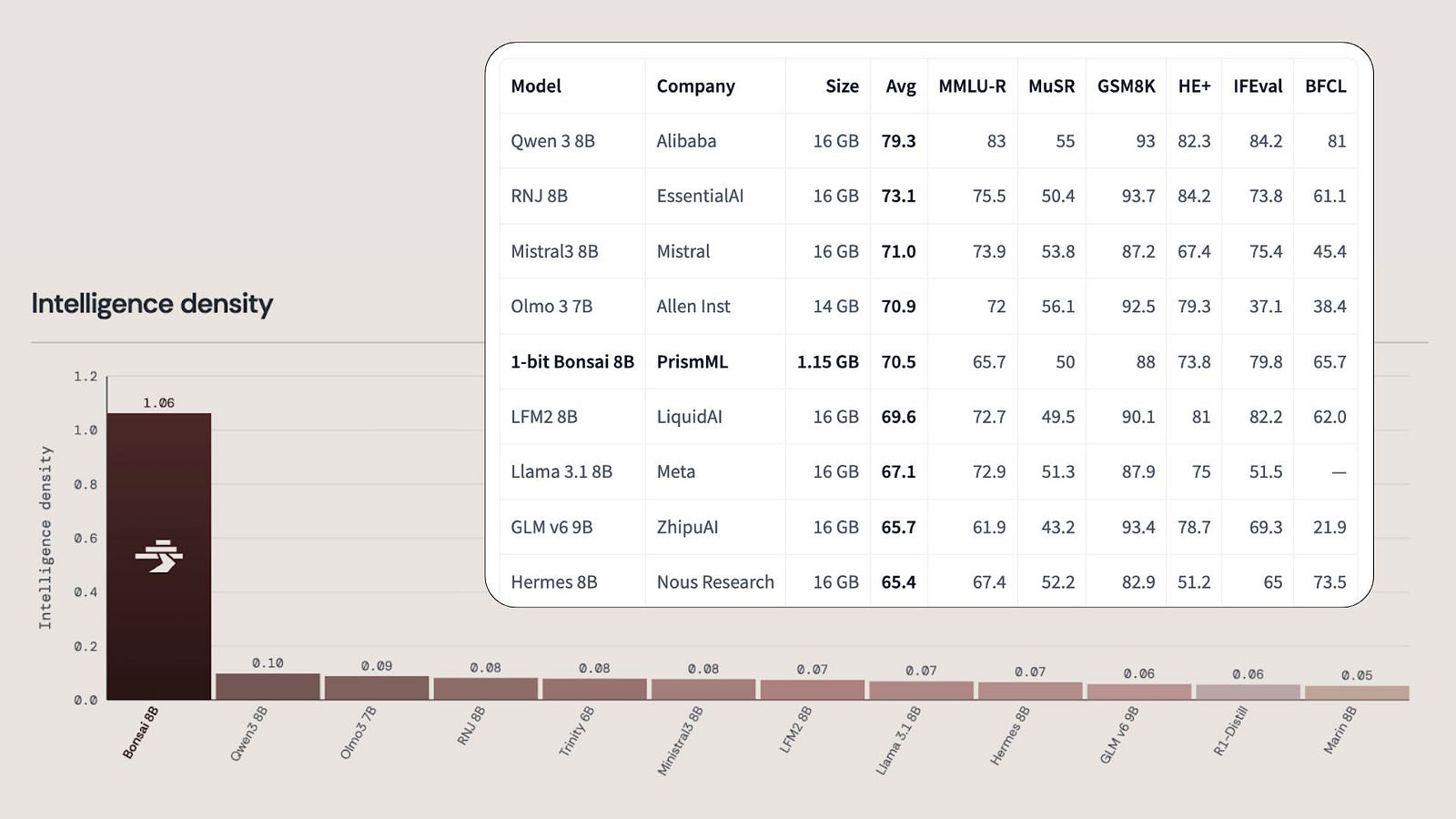Click the GSM8K column header
This screenshot has width=1456, height=819.
pyautogui.click(x=1126, y=86)
